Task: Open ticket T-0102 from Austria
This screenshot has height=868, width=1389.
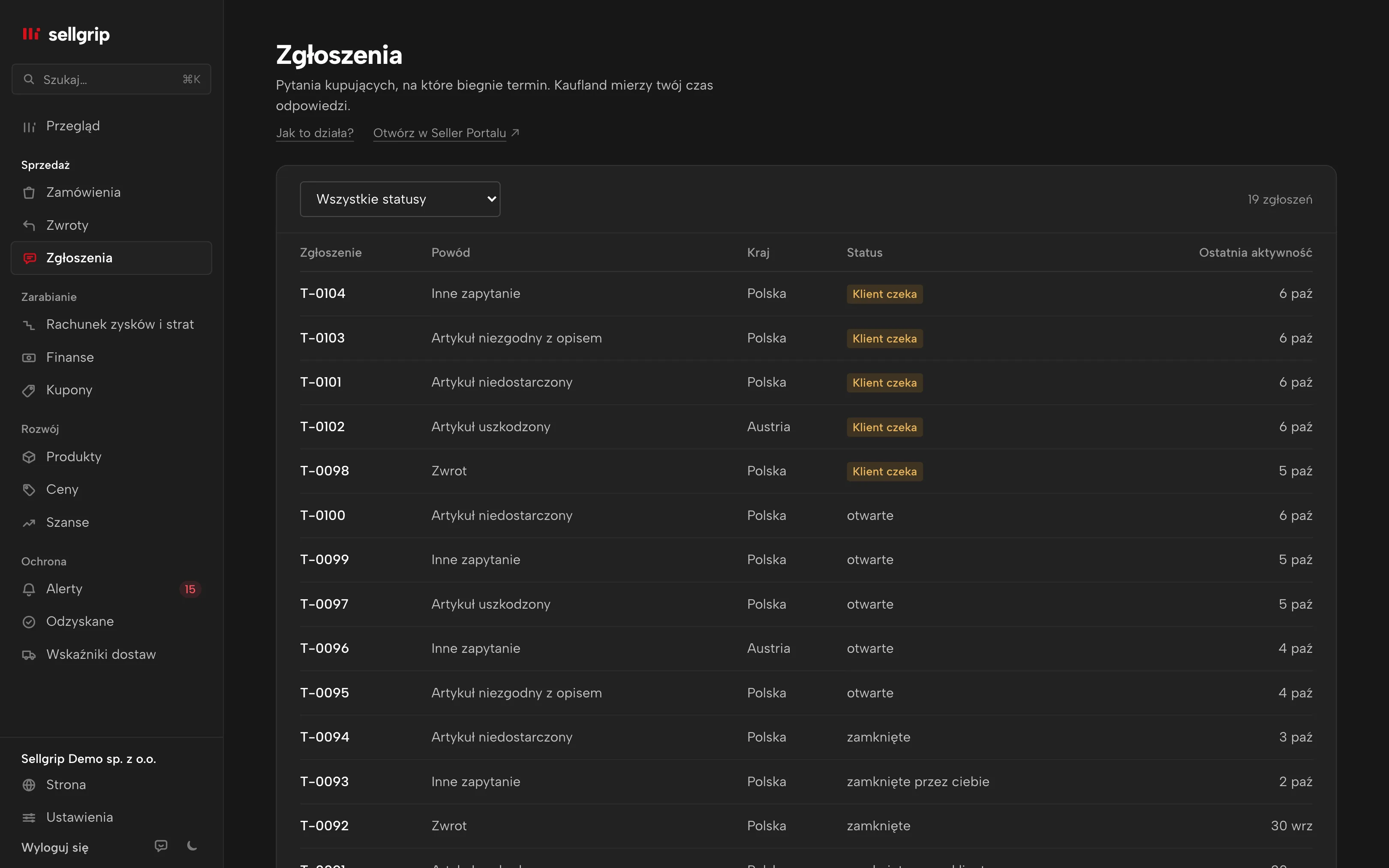Action: 806,427
